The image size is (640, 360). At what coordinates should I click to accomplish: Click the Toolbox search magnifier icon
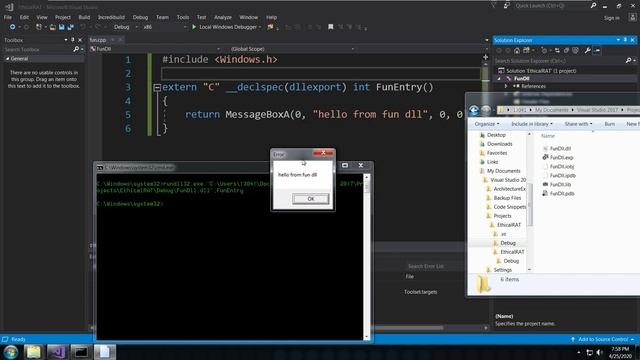pos(76,49)
